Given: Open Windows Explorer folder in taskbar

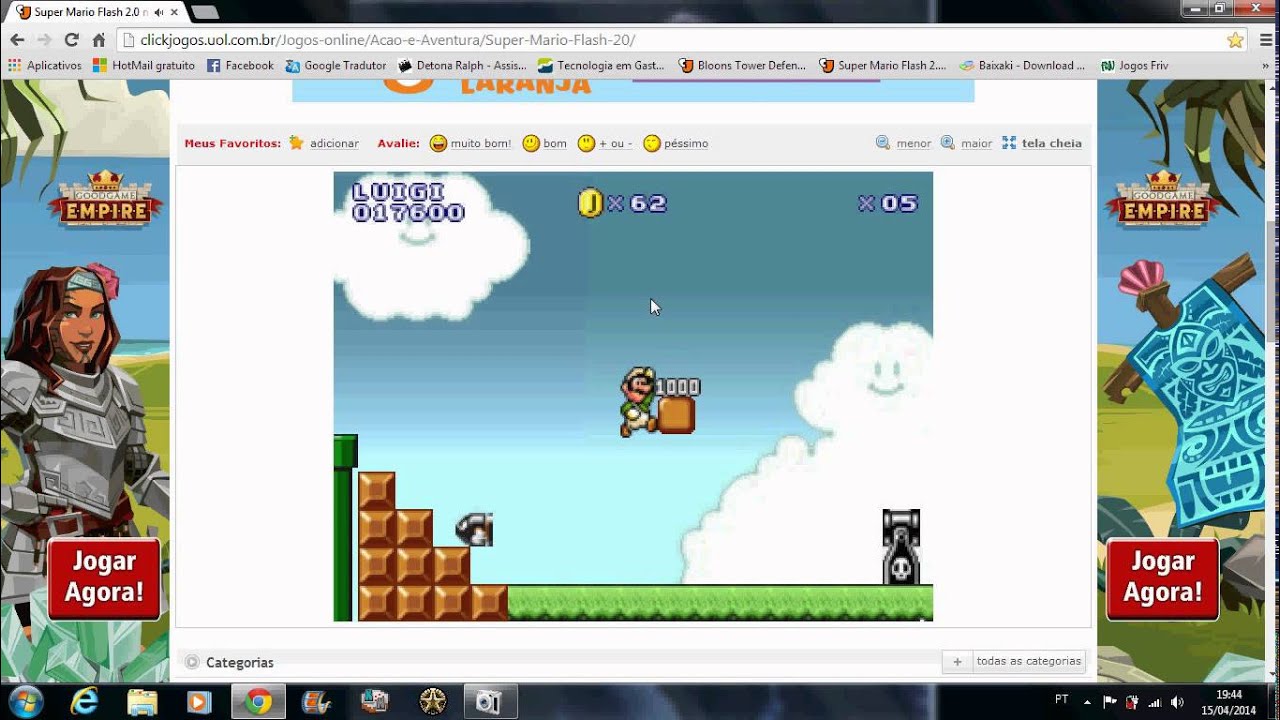Looking at the screenshot, I should click(x=142, y=702).
